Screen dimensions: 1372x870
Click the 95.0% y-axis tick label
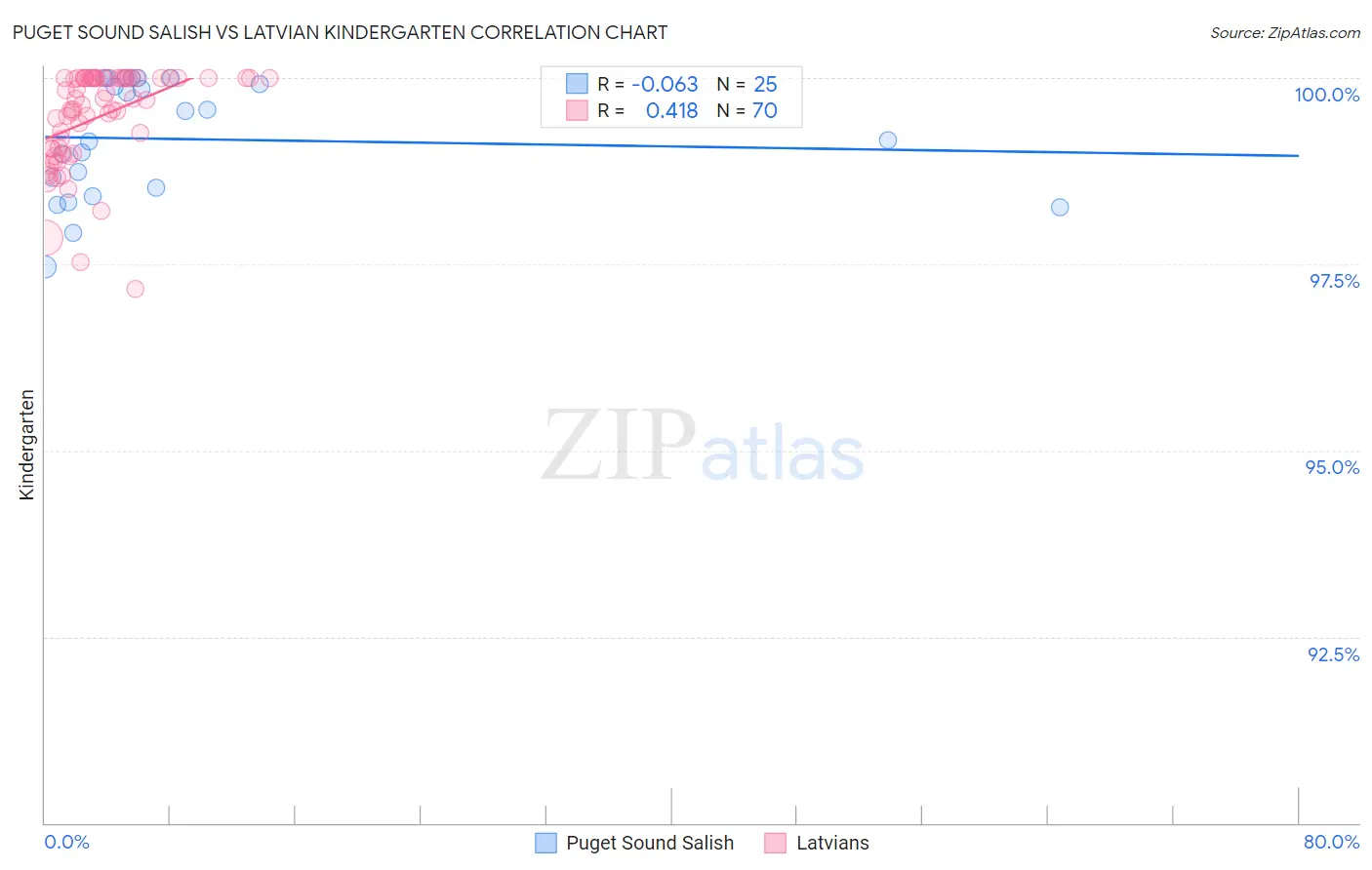tap(1332, 467)
